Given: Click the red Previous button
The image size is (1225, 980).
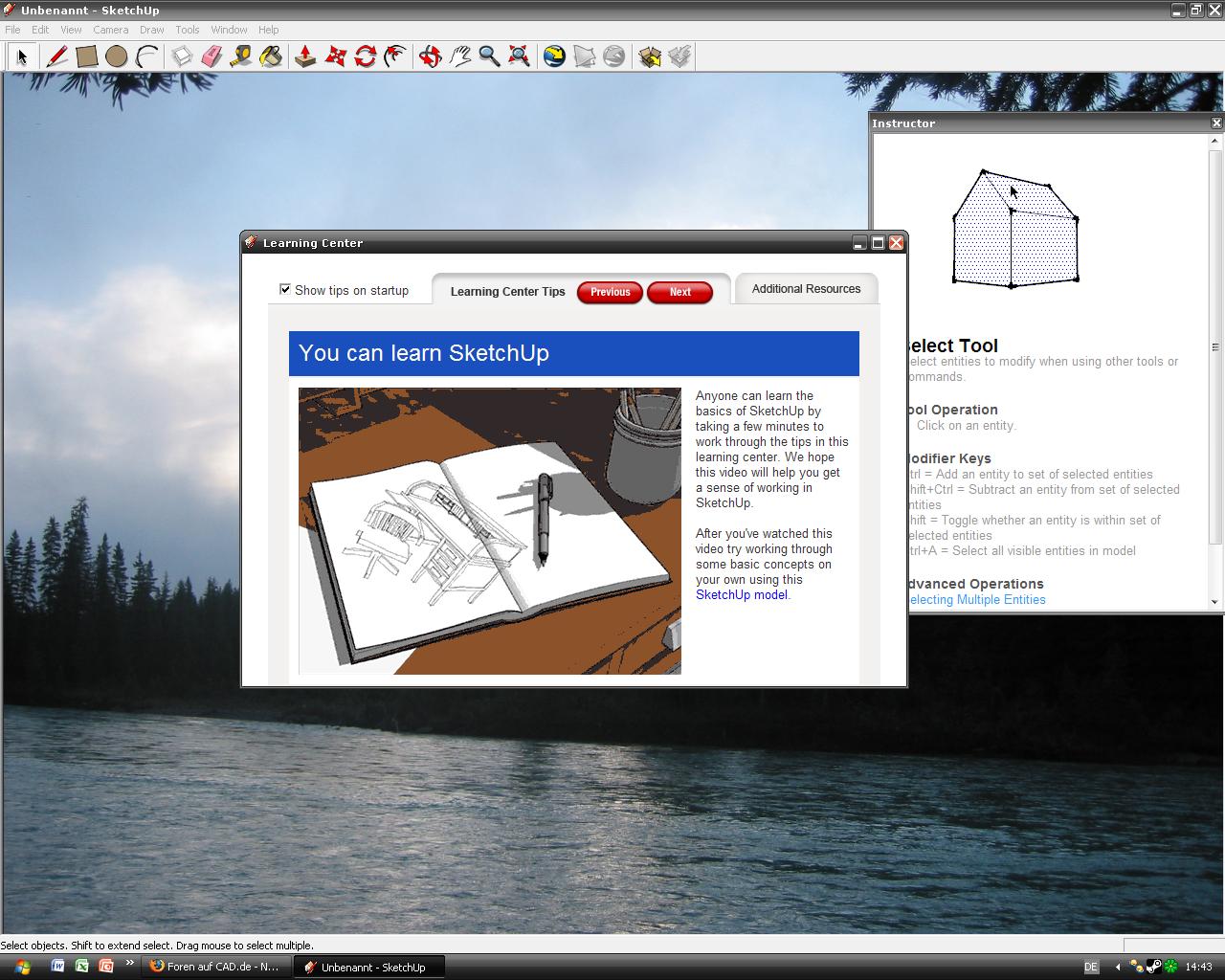Looking at the screenshot, I should pos(611,292).
